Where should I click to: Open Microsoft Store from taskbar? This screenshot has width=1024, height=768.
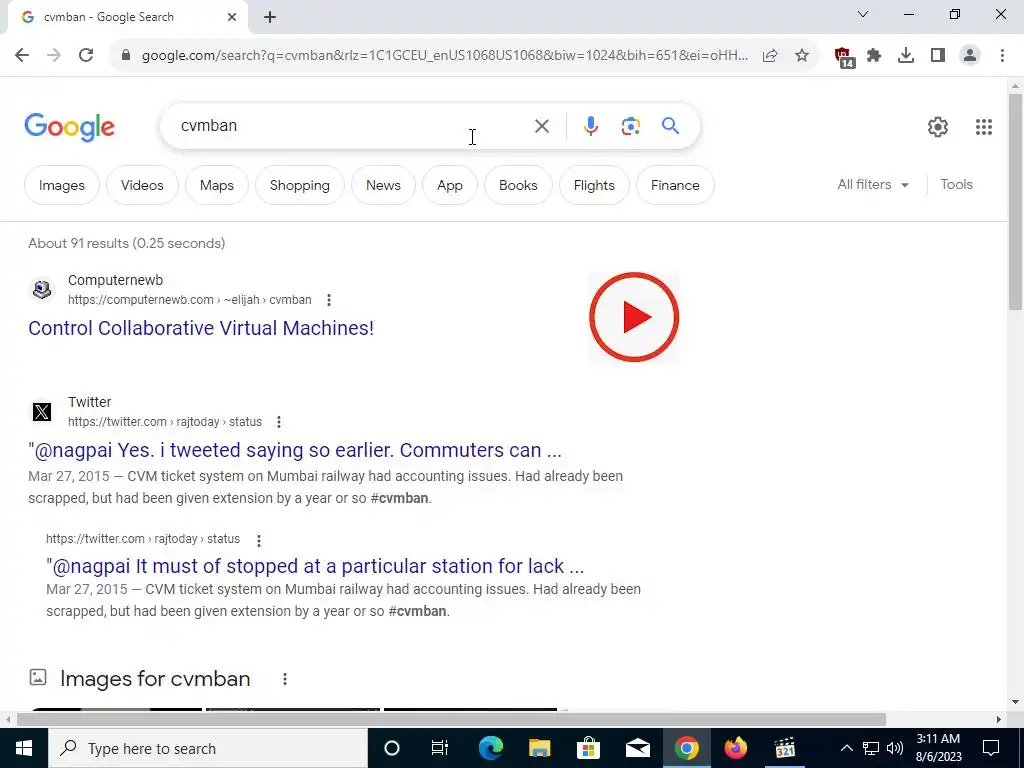pos(588,748)
